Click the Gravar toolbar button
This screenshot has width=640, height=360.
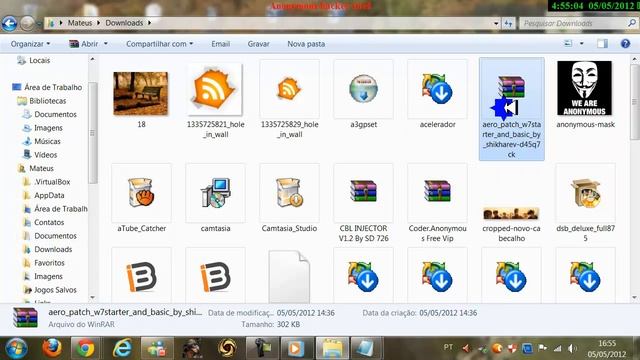258,44
